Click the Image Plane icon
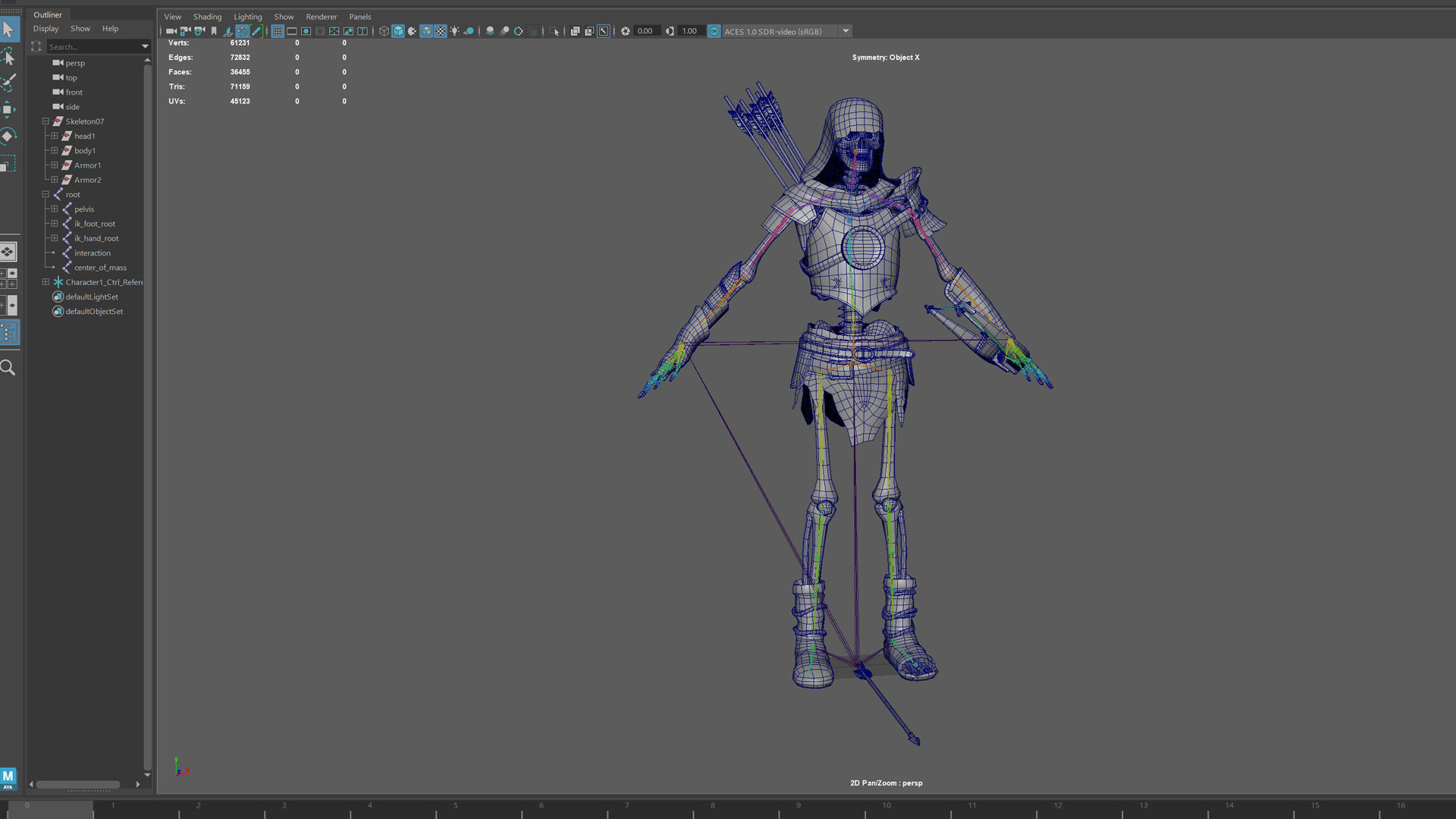Image resolution: width=1456 pixels, height=819 pixels. 227,31
